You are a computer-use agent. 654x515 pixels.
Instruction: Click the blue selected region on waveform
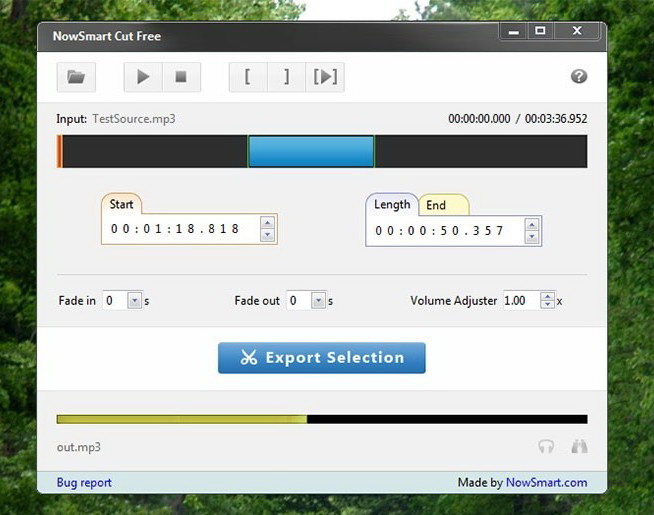tap(311, 151)
